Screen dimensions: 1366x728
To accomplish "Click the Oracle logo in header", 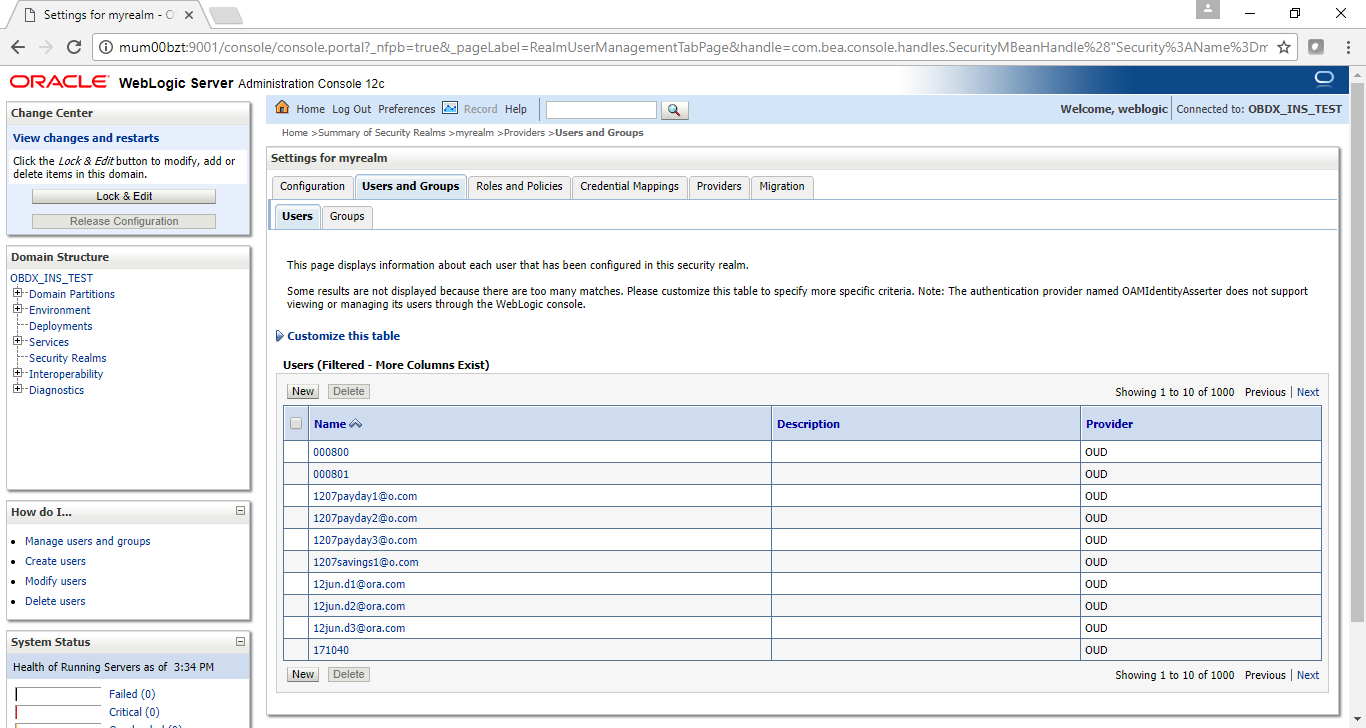I will coord(59,82).
